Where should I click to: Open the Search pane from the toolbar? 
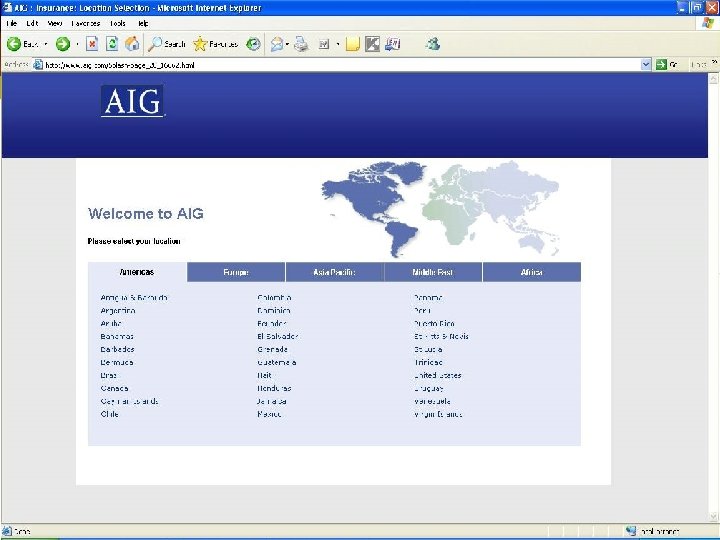[167, 44]
